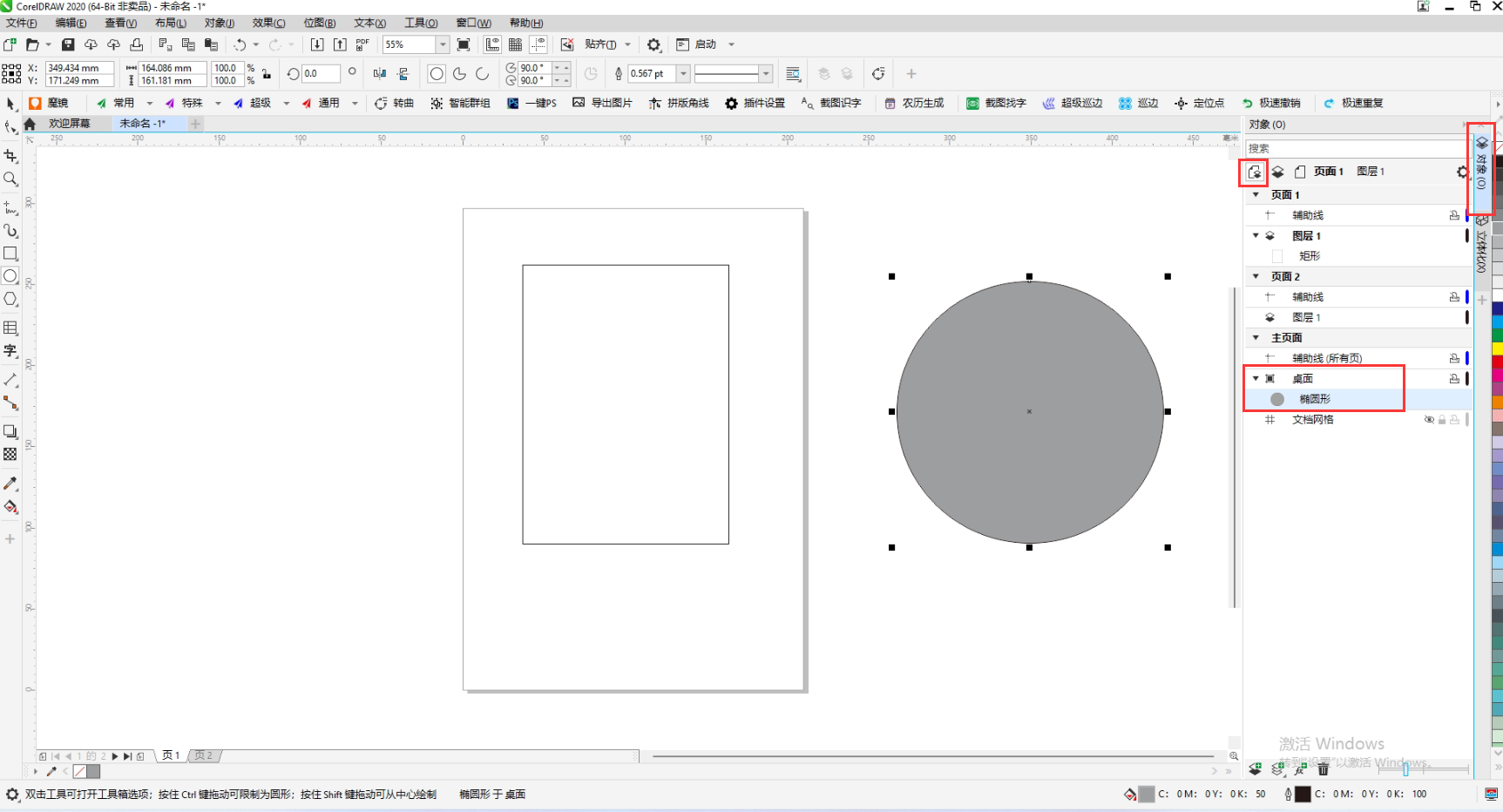This screenshot has height=812, width=1503.
Task: Select the Crop tool in the toolbox
Action: (10, 156)
